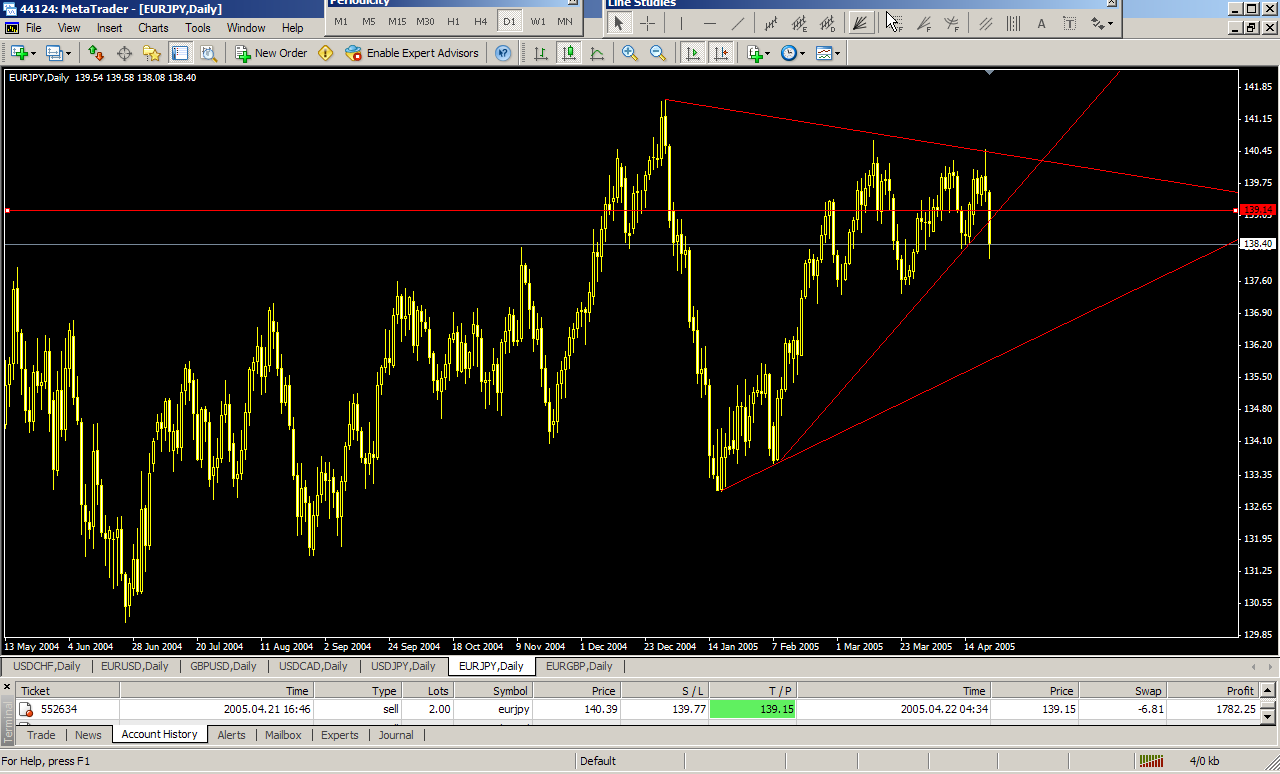The width and height of the screenshot is (1280, 774).
Task: Open the Data Window crosshair icon
Action: [x=125, y=53]
